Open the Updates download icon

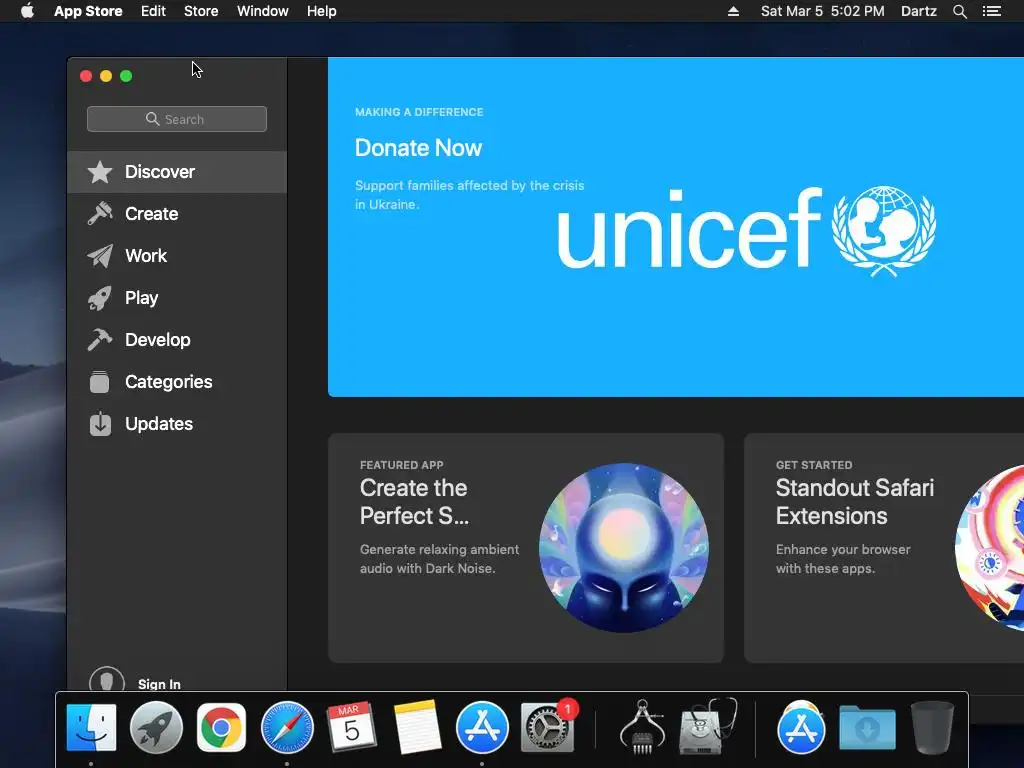point(100,424)
